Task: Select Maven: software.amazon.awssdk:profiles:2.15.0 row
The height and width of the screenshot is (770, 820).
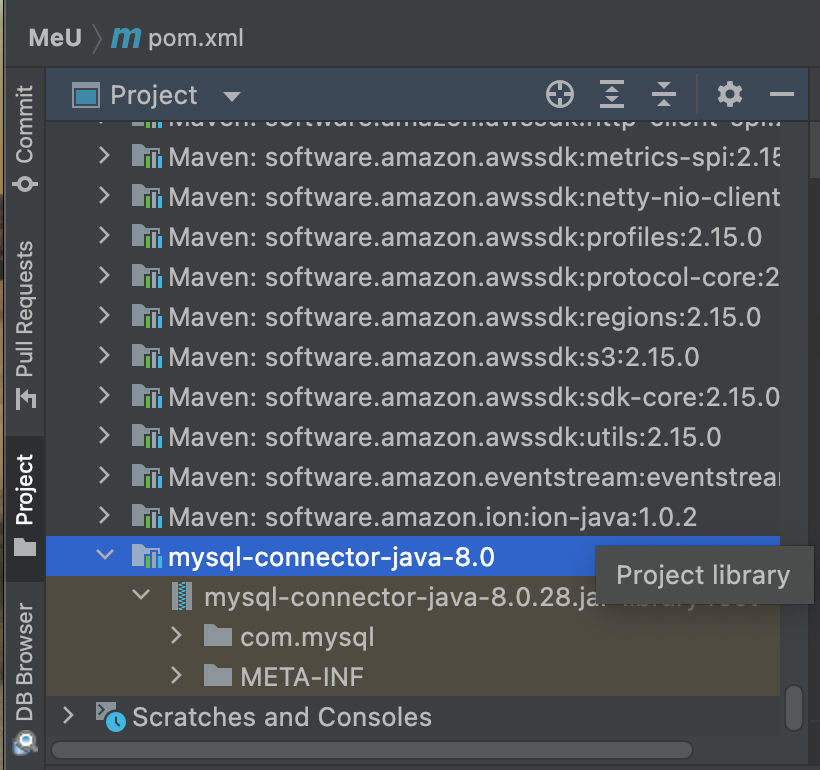Action: 413,237
